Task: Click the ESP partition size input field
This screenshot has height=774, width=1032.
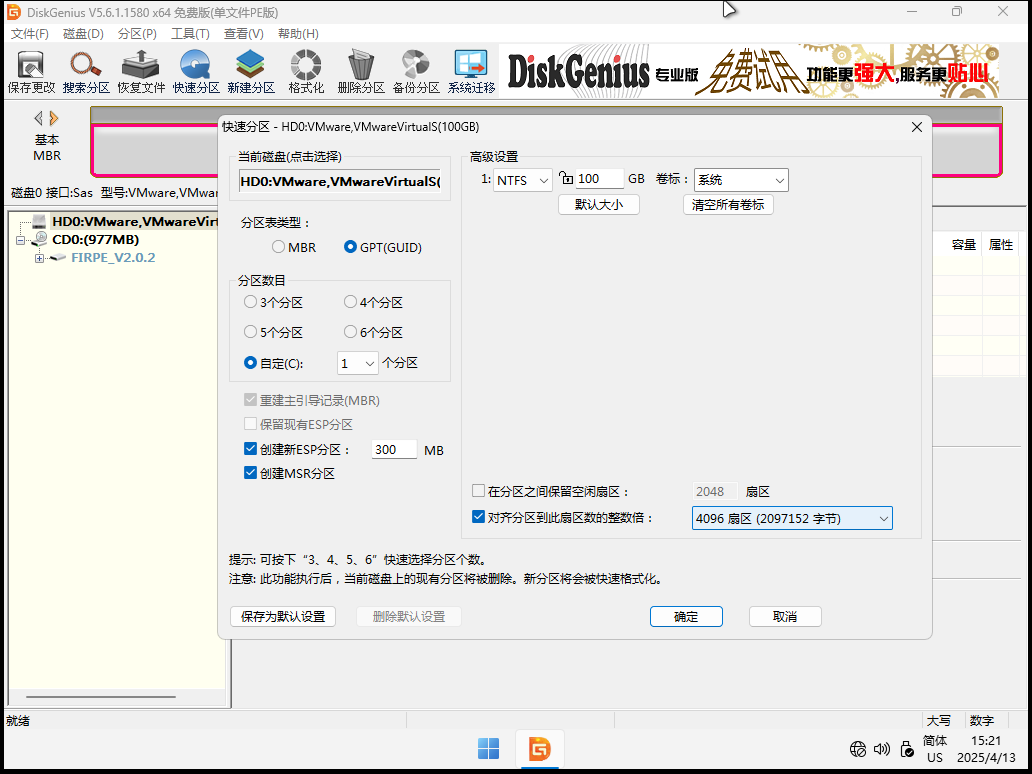Action: click(x=394, y=450)
